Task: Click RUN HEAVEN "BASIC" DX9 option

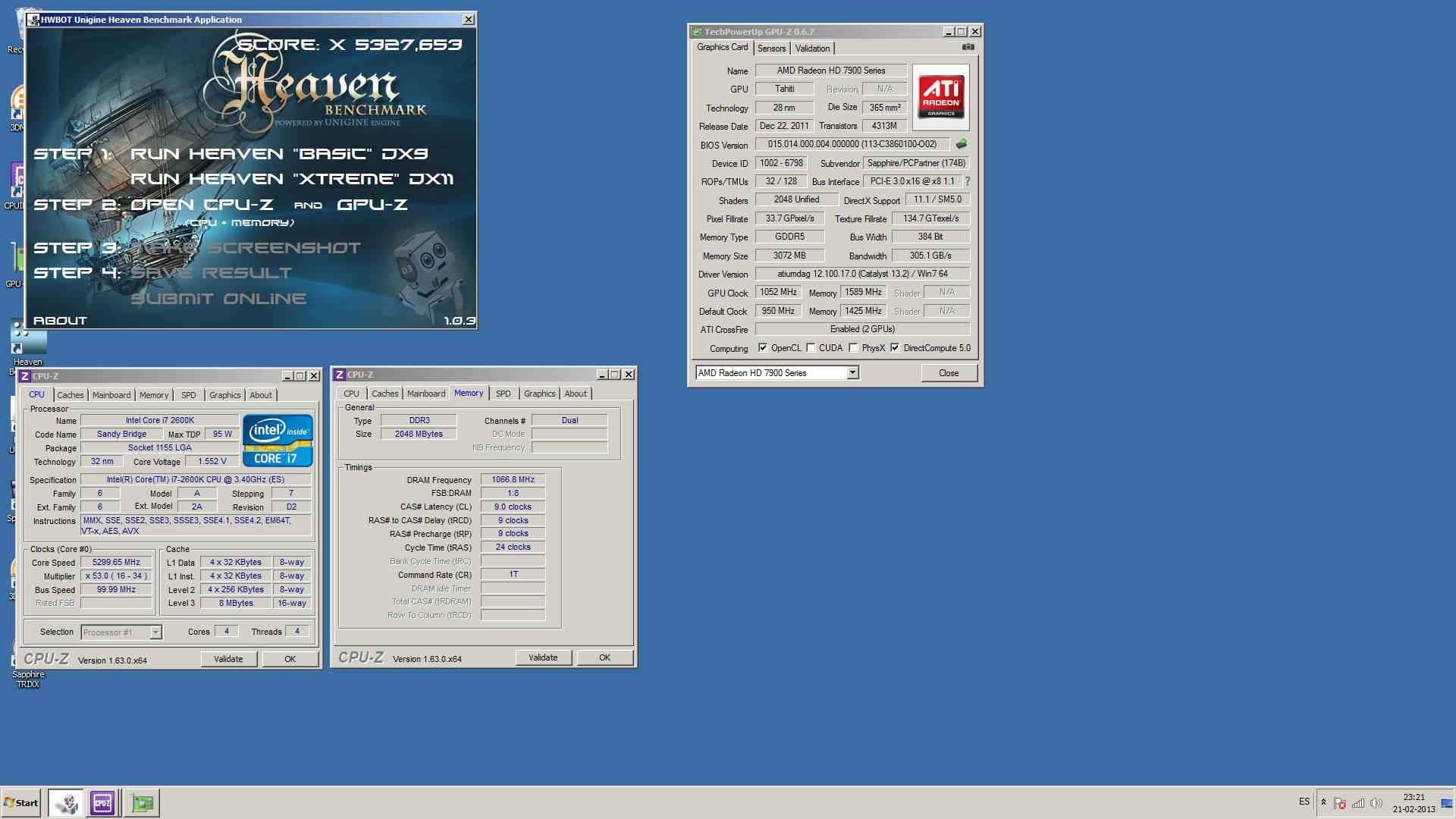Action: 279,154
